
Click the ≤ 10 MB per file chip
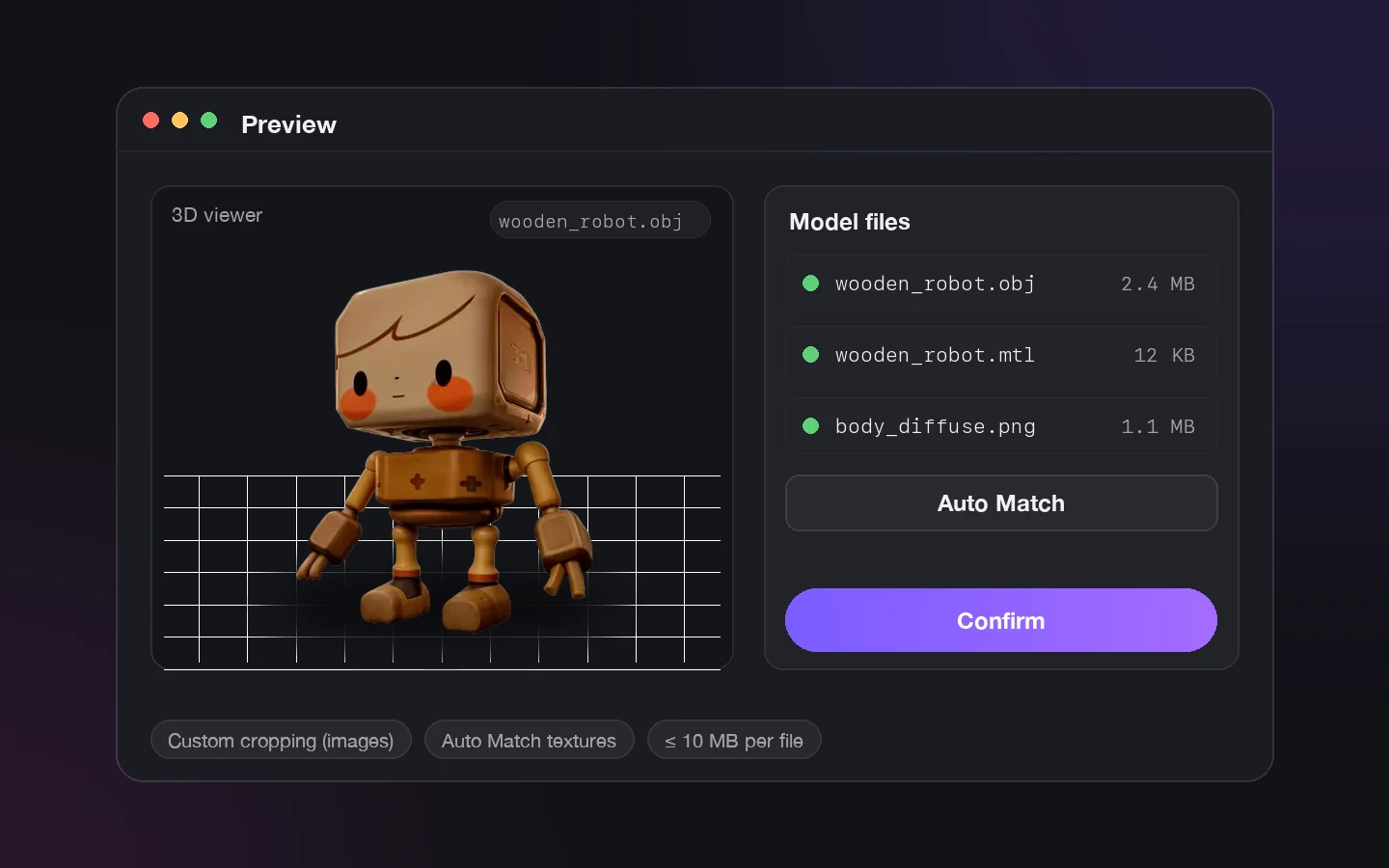[x=734, y=740]
